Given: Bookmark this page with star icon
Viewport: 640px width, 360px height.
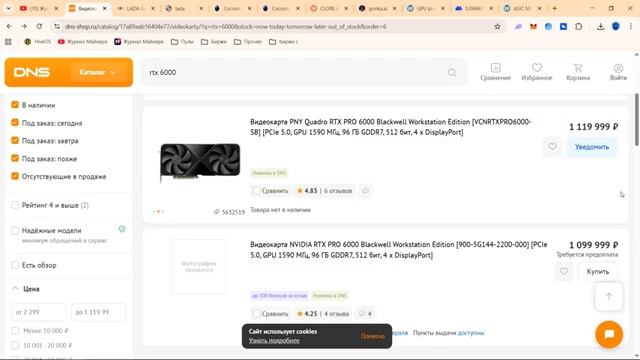Looking at the screenshot, I should click(x=497, y=27).
